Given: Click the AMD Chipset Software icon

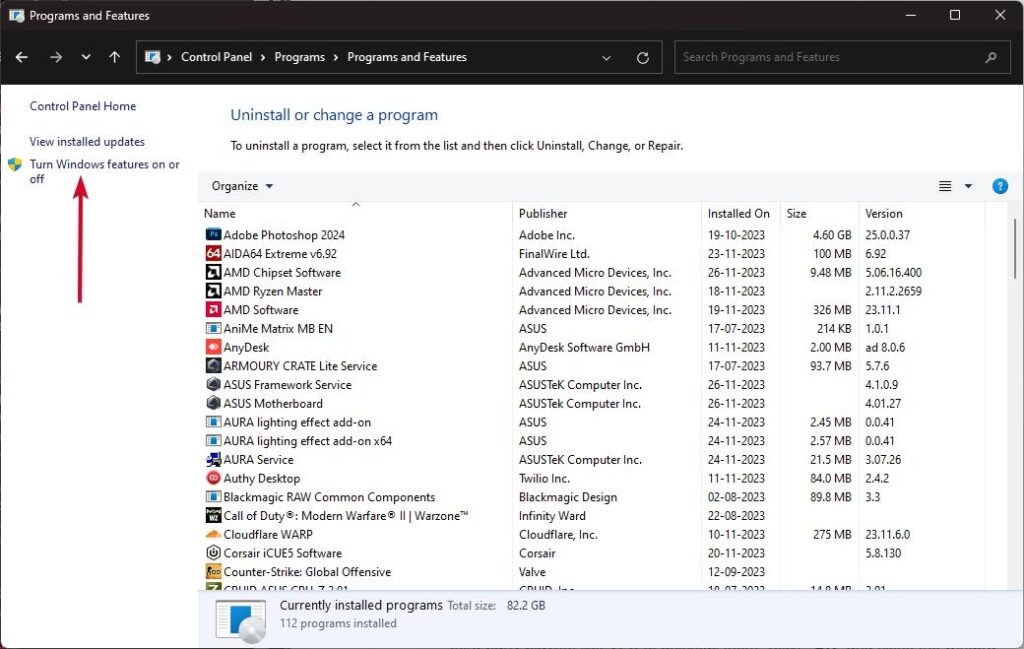Looking at the screenshot, I should pos(213,272).
